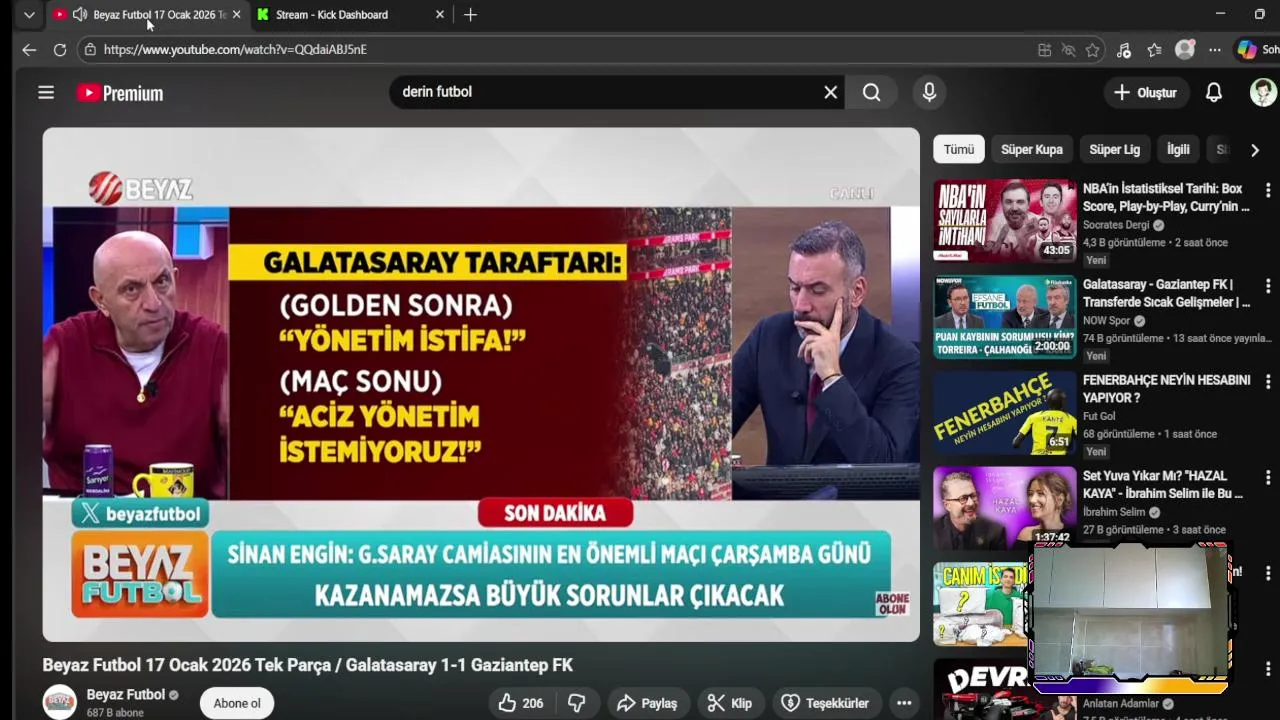Close the Kick Dashboard tab
The image size is (1280, 720).
(x=440, y=15)
